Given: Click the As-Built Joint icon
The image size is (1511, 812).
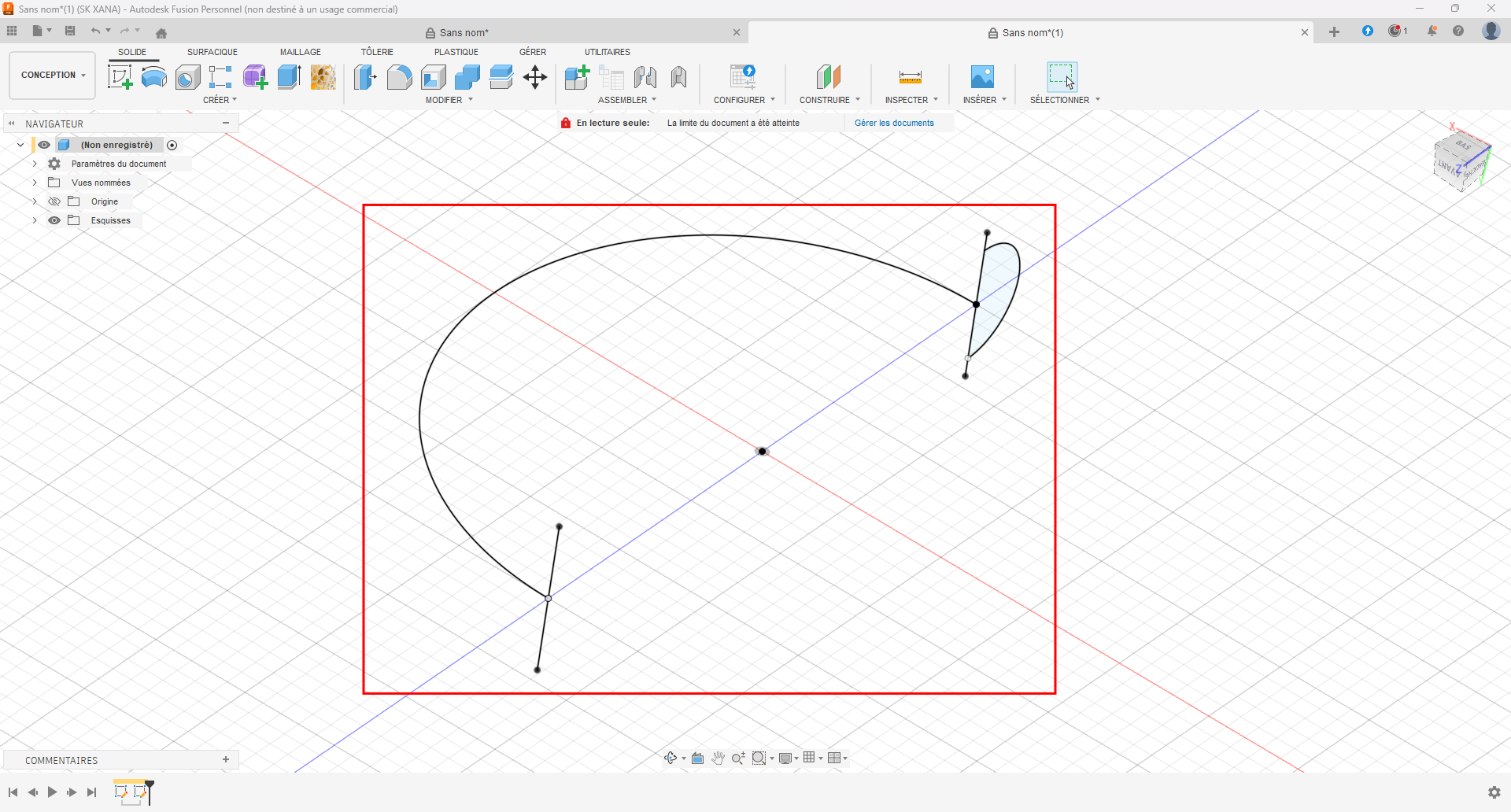Looking at the screenshot, I should point(679,77).
